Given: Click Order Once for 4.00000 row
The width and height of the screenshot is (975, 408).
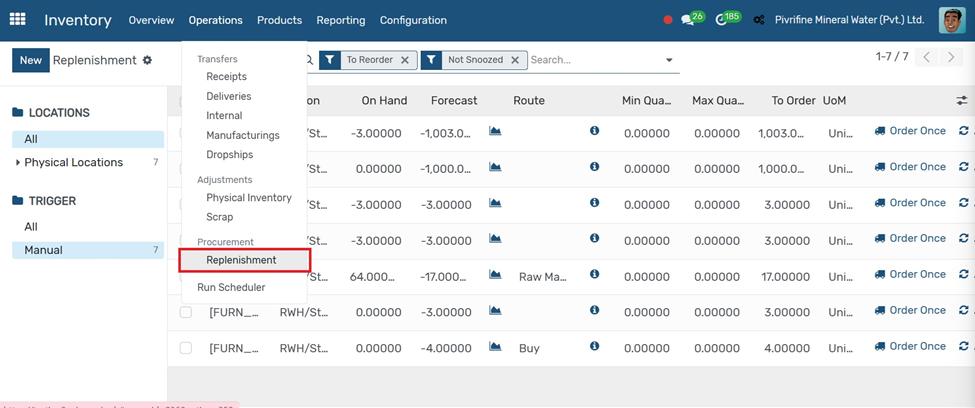Looking at the screenshot, I should pyautogui.click(x=910, y=346).
